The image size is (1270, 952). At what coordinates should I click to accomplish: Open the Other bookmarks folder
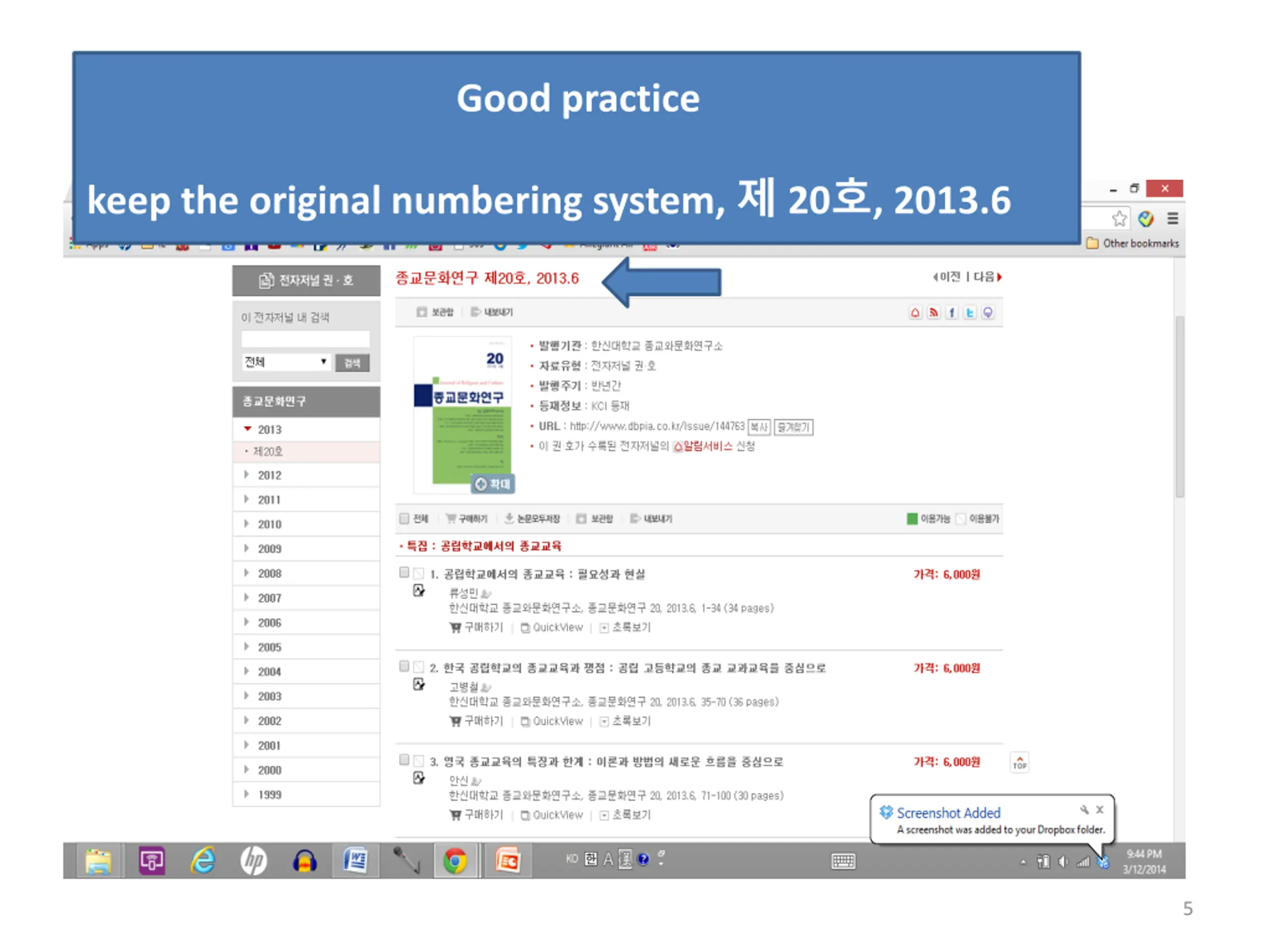[1133, 243]
